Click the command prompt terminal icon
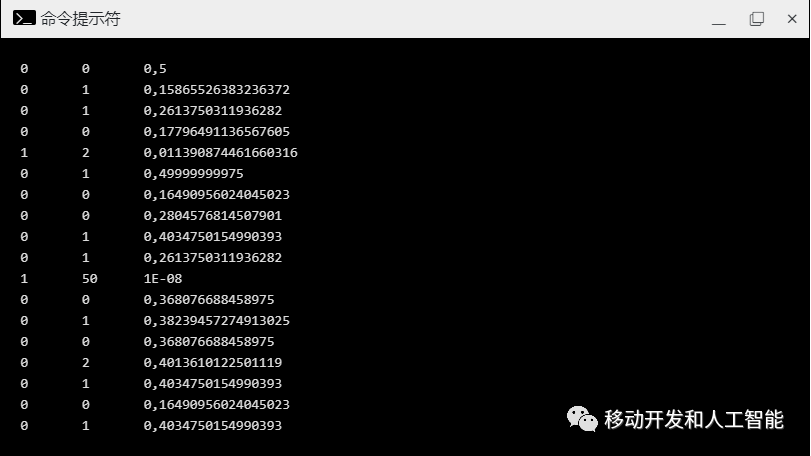Viewport: 811px width, 456px height. (24, 19)
